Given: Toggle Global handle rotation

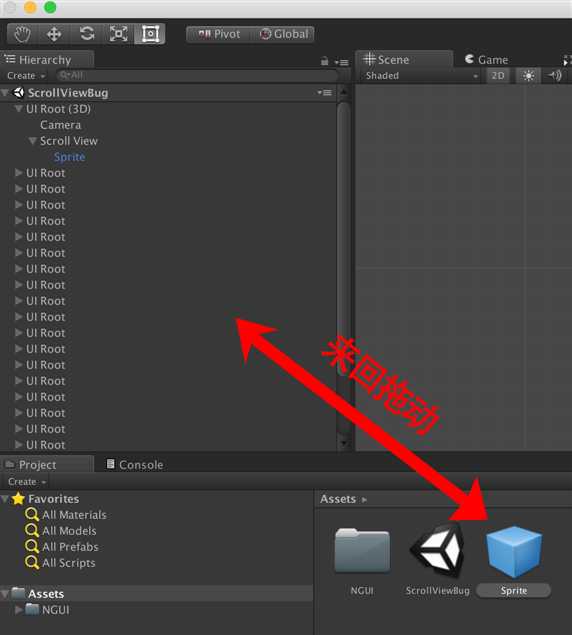Looking at the screenshot, I should coord(283,34).
